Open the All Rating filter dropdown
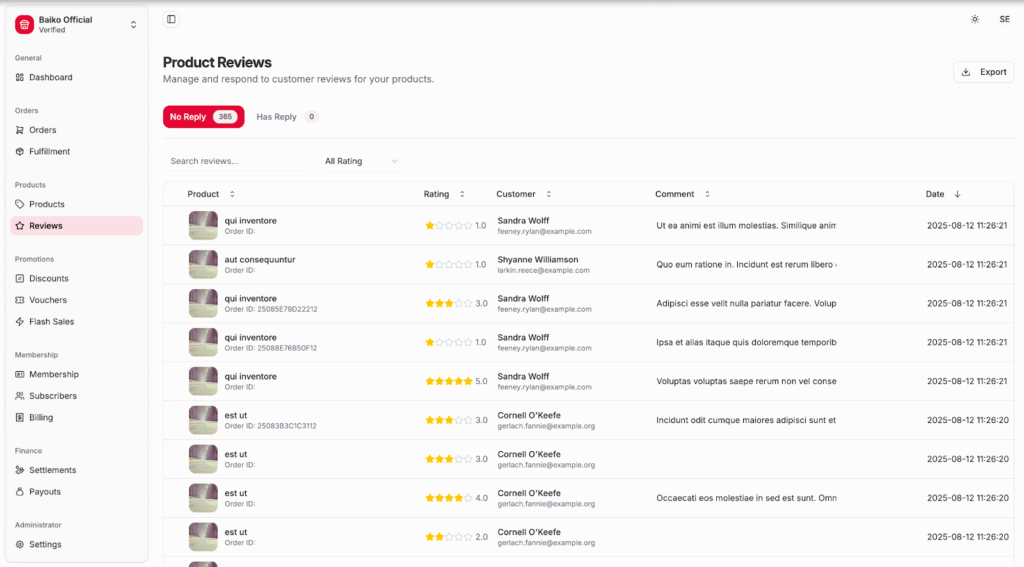Image resolution: width=1024 pixels, height=567 pixels. 361,161
